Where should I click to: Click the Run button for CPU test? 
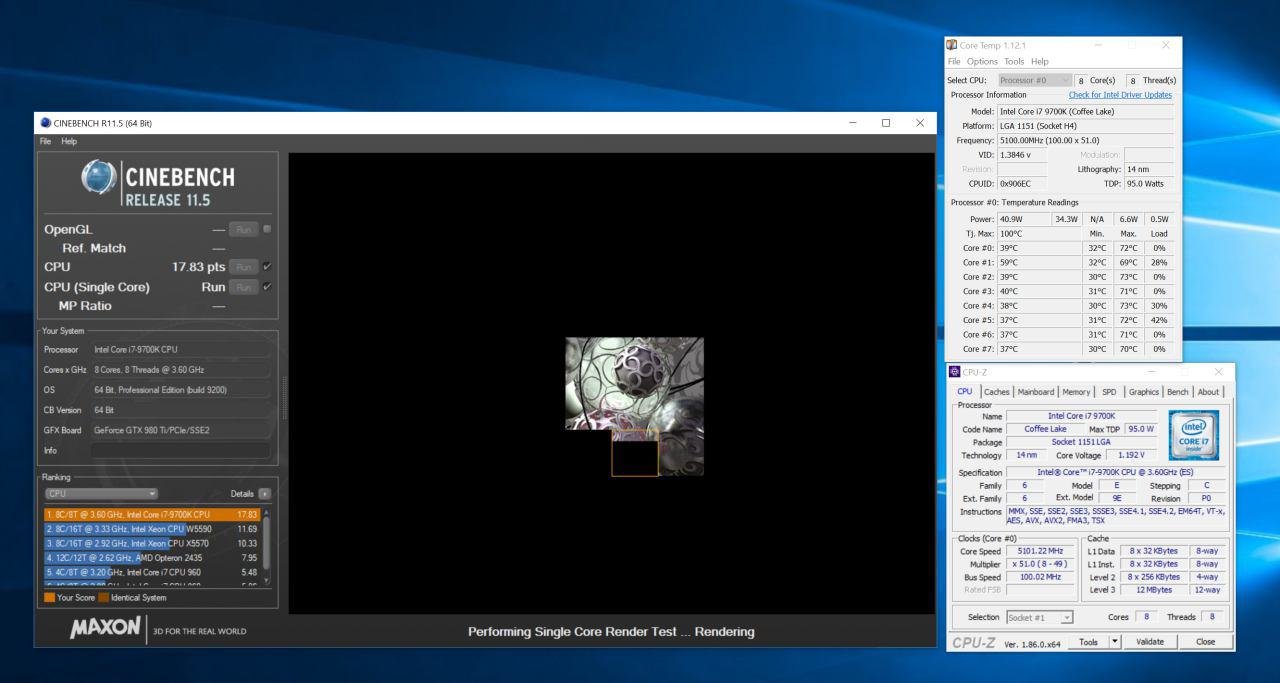click(x=243, y=267)
